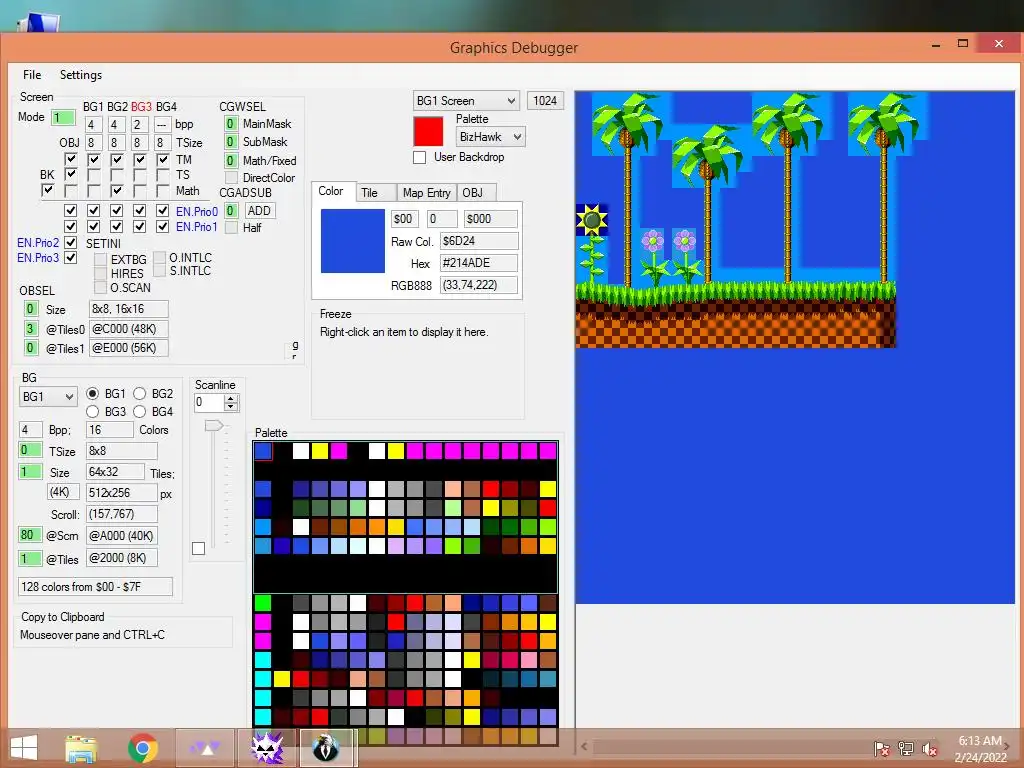Click the EN.Prio2 blue label
1024x768 pixels.
coord(38,242)
